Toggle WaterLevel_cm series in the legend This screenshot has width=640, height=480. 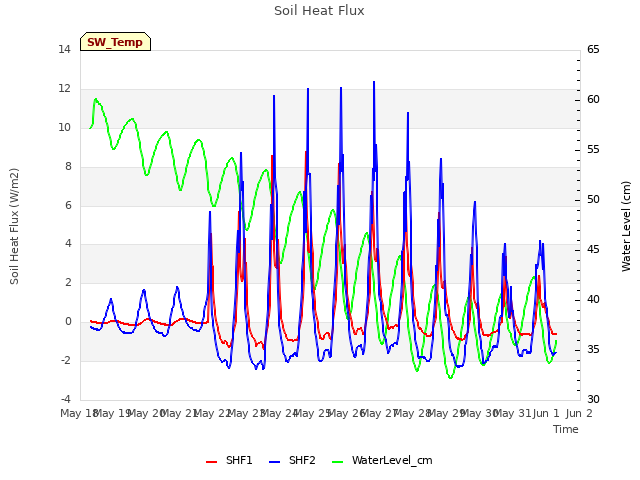(x=382, y=460)
